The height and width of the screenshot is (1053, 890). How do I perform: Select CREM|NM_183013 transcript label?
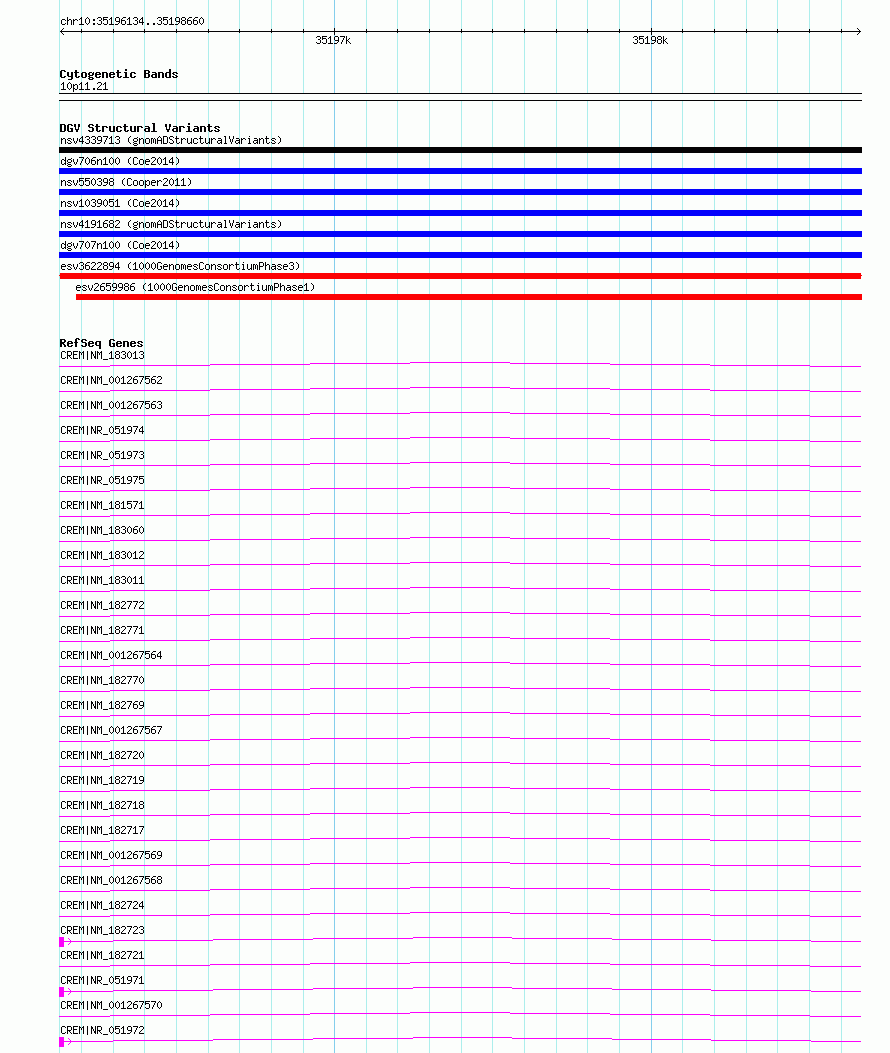(102, 355)
